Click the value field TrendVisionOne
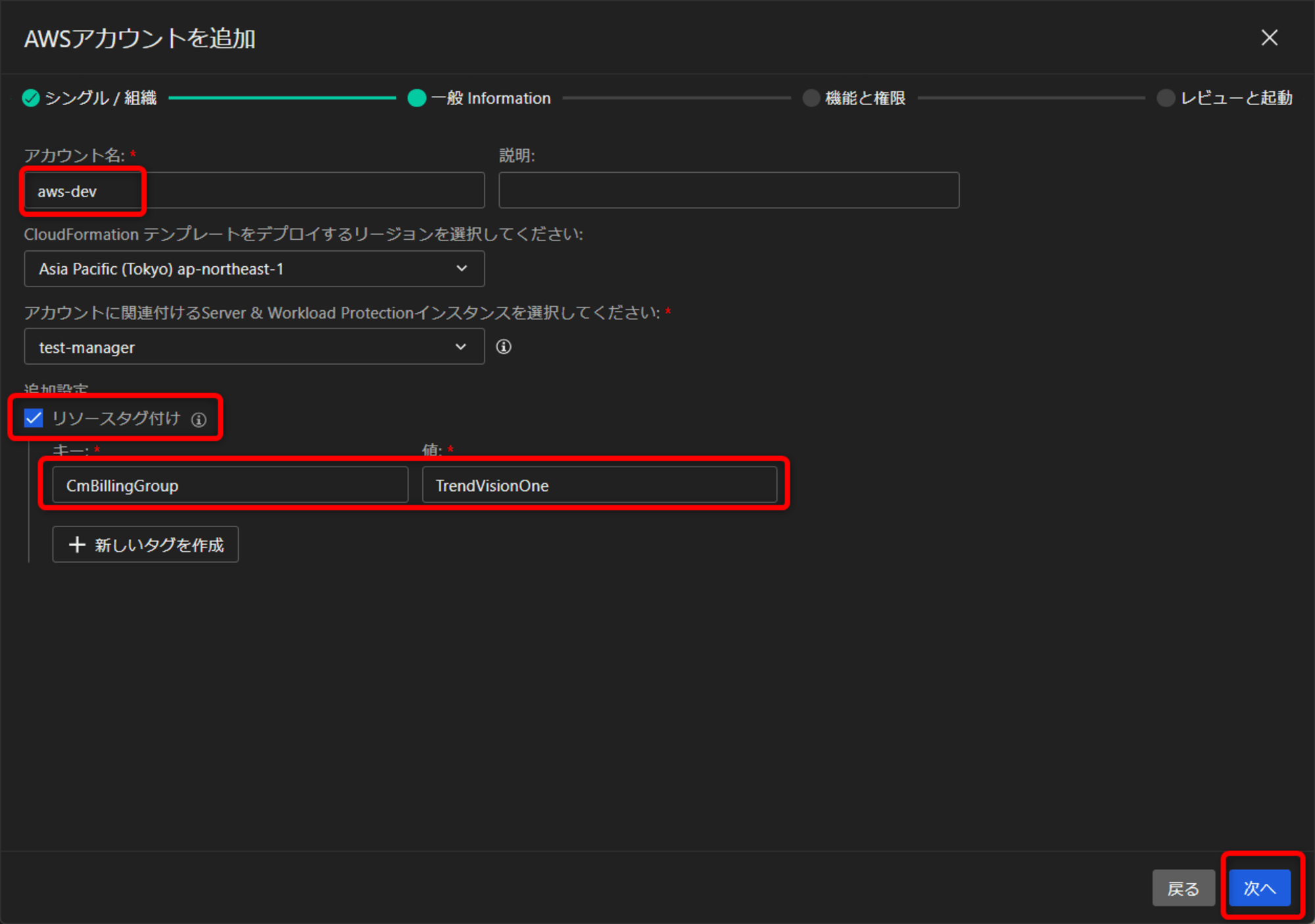Image resolution: width=1315 pixels, height=924 pixels. point(600,485)
